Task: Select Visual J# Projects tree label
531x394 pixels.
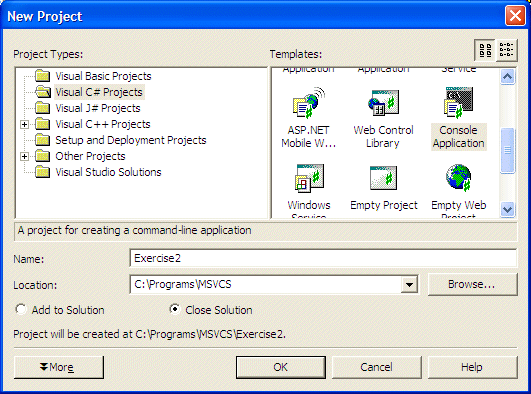Action: pyautogui.click(x=98, y=108)
